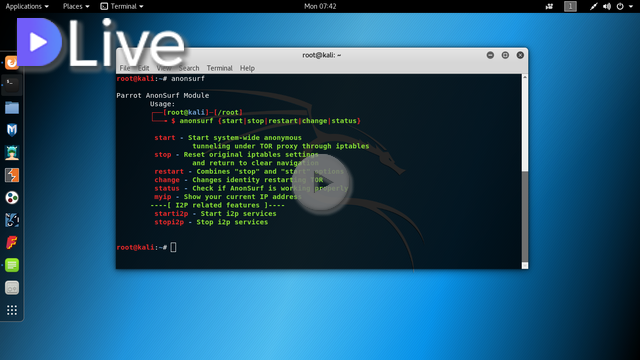
Task: Launch Armitage from the dock
Action: [12, 153]
